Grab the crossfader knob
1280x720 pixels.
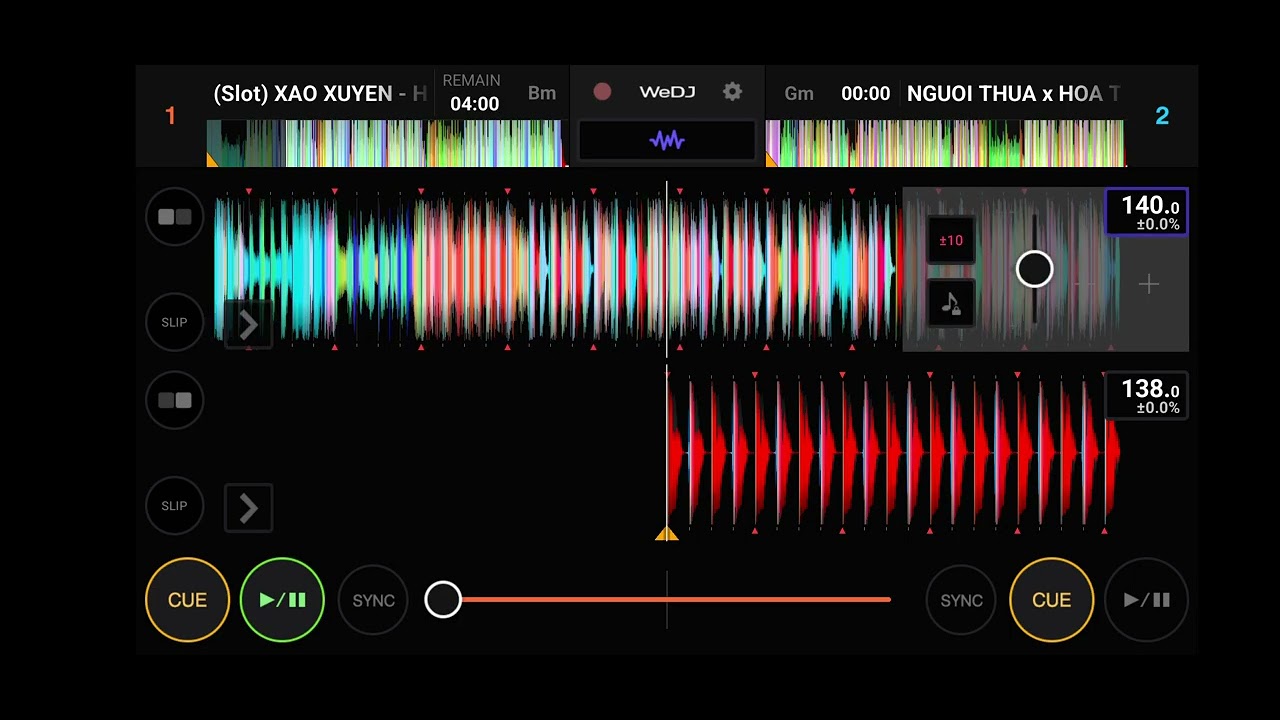tap(443, 600)
